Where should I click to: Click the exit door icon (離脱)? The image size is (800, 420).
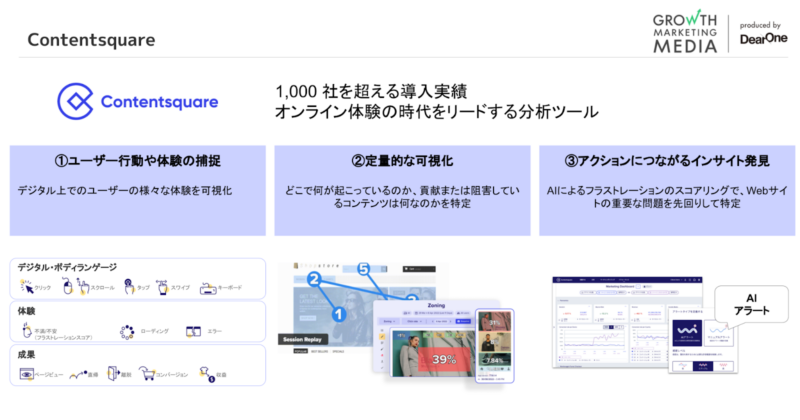[114, 373]
